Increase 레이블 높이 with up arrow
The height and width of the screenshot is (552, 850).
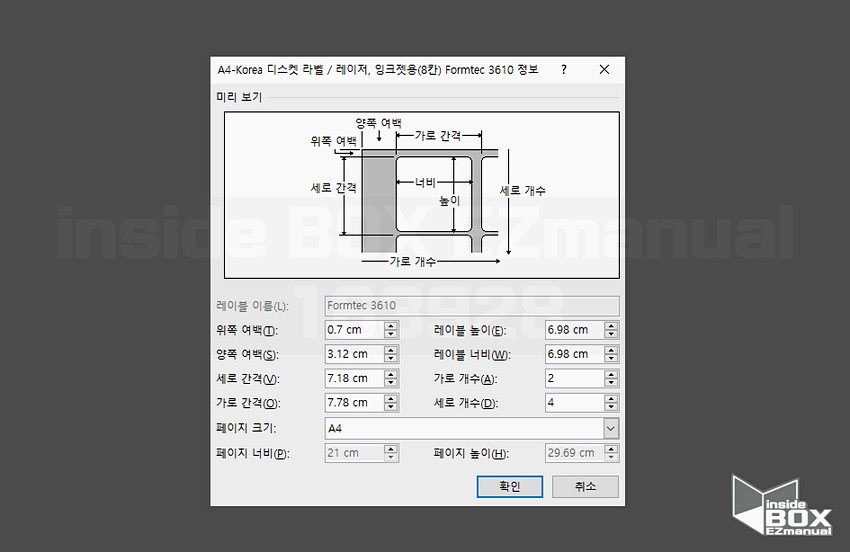(x=611, y=325)
